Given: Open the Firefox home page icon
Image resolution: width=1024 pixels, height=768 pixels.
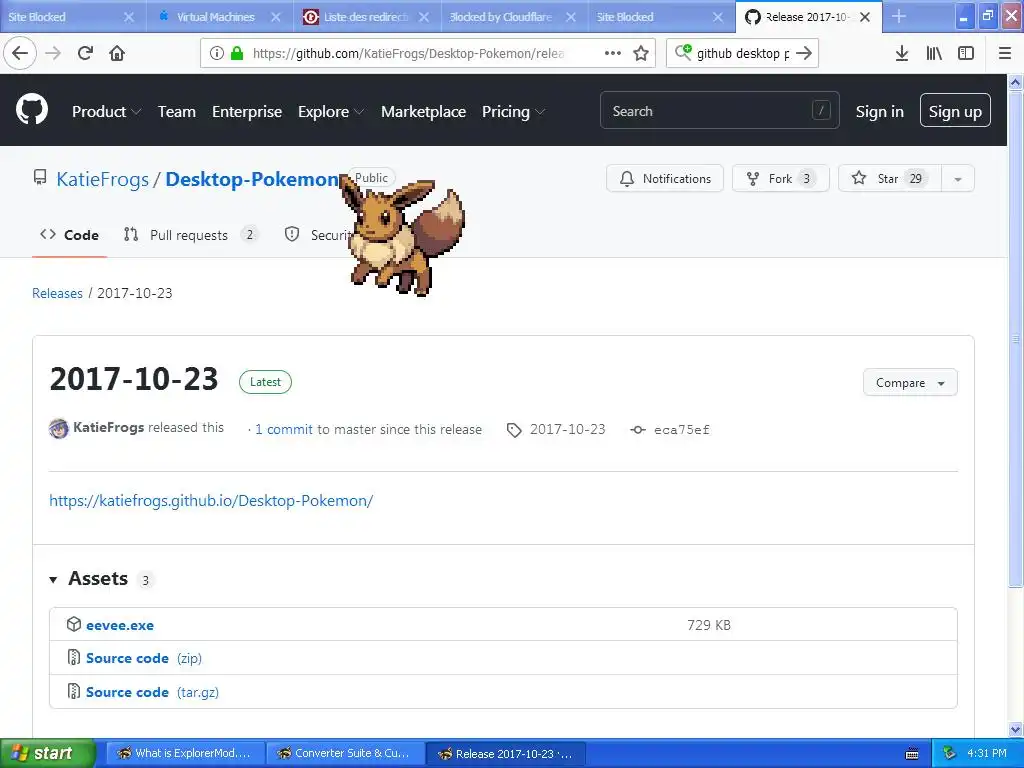Looking at the screenshot, I should coord(117,53).
